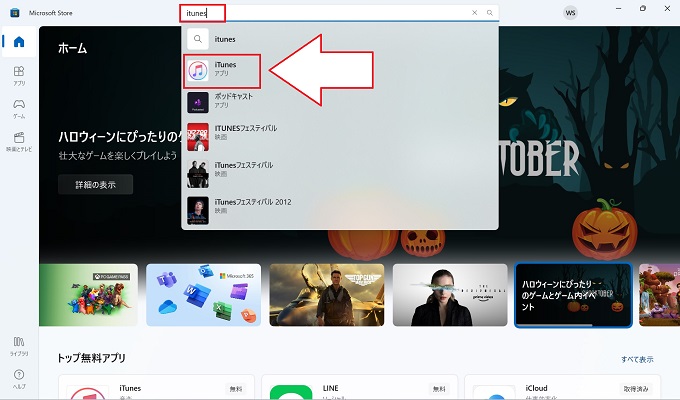Open the Apps section in sidebar

tap(19, 75)
